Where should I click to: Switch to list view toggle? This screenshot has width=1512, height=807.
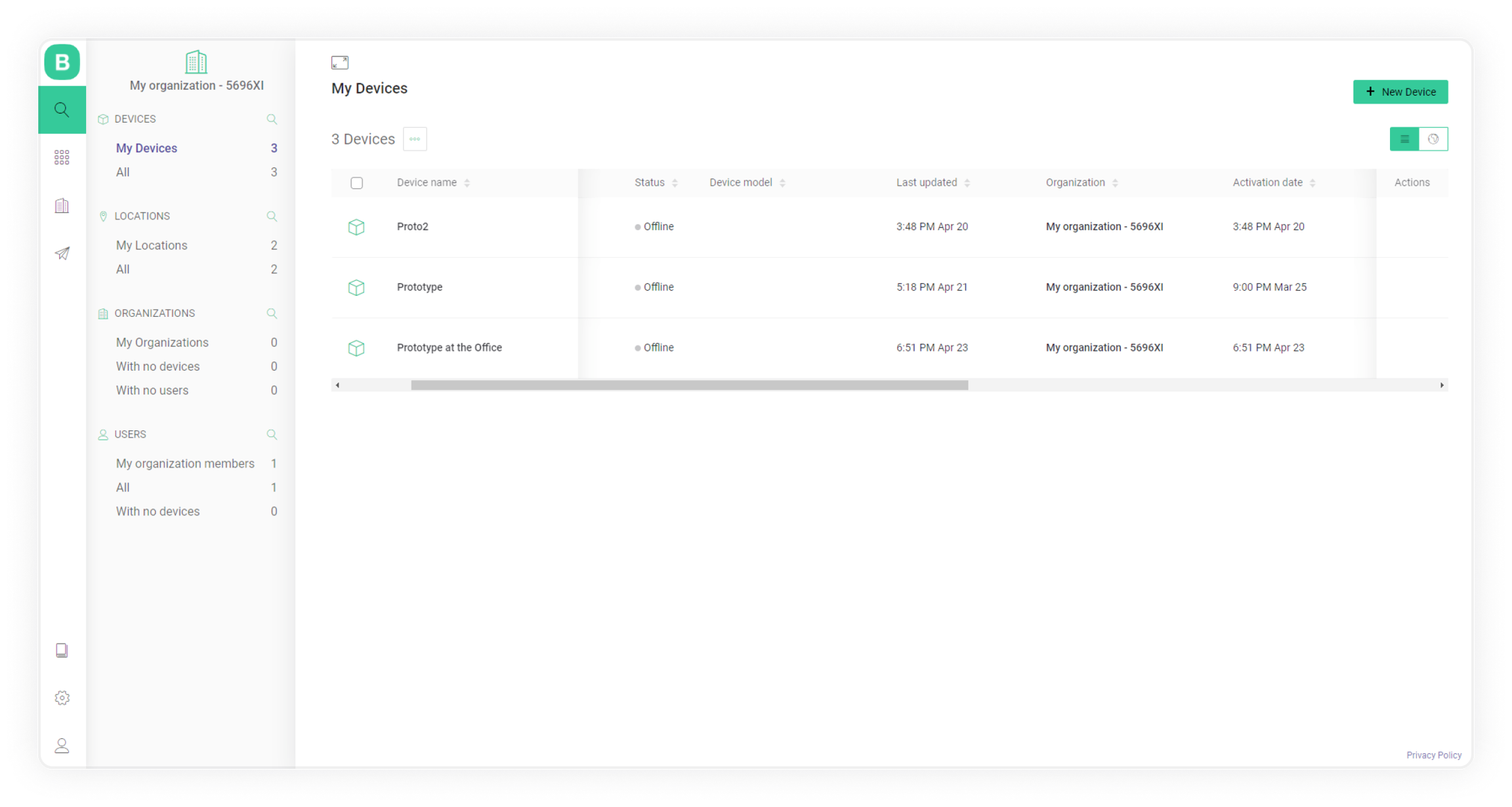coord(1404,139)
